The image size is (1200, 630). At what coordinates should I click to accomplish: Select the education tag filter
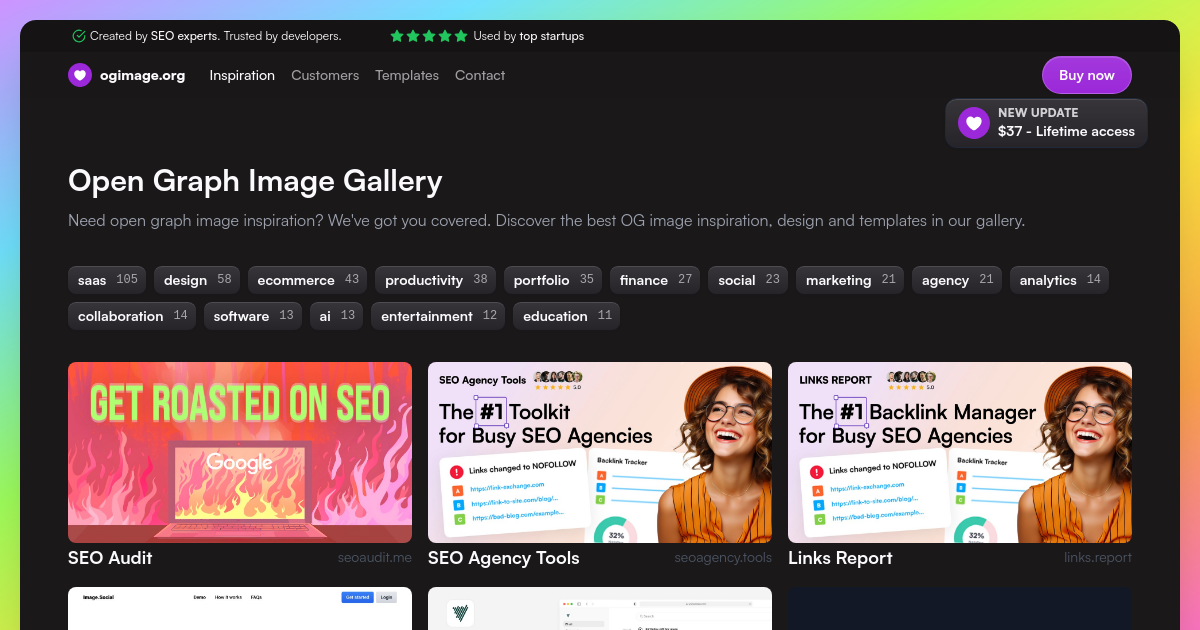pos(566,316)
